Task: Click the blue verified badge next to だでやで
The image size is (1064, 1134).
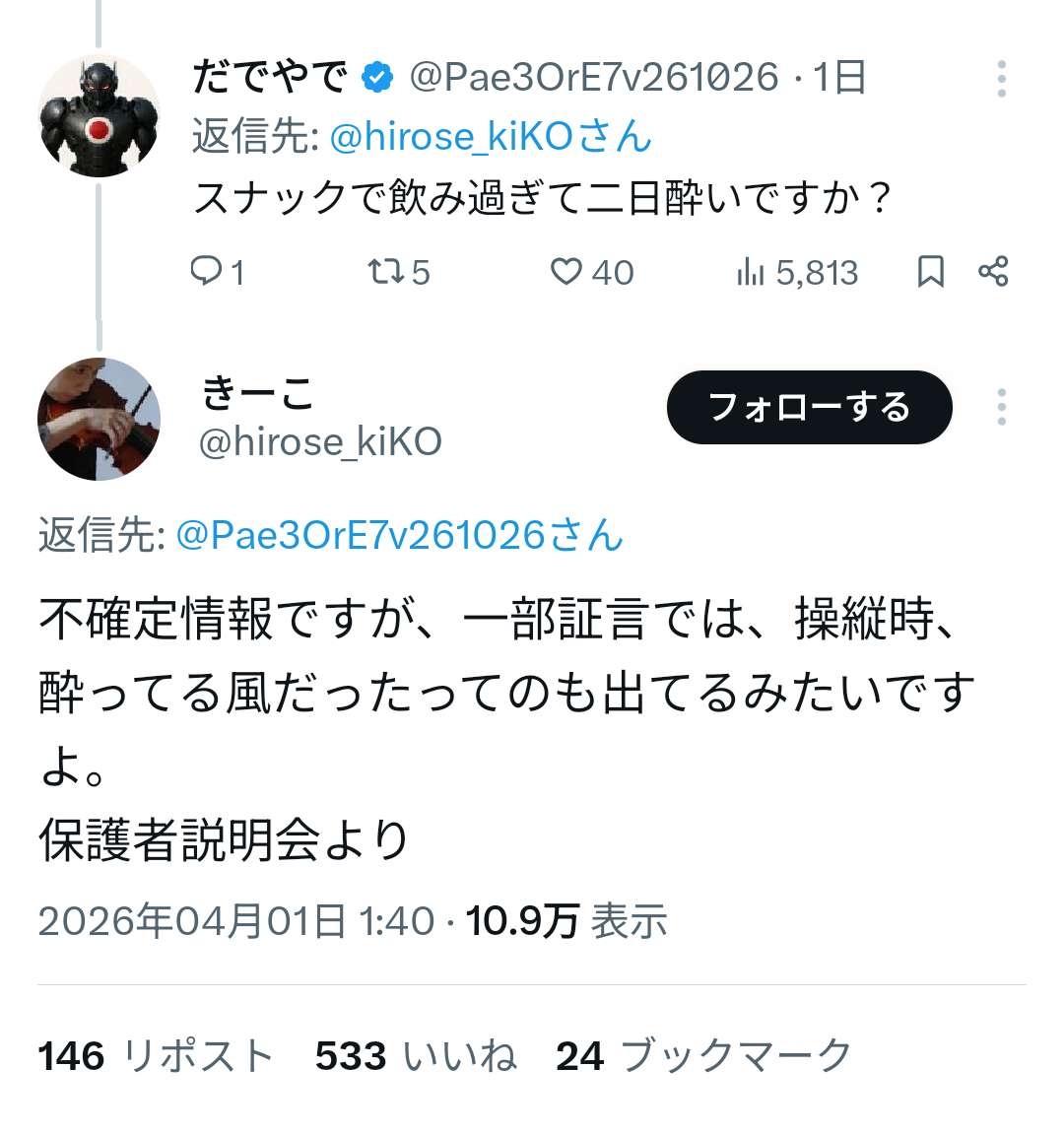Action: coord(377,78)
